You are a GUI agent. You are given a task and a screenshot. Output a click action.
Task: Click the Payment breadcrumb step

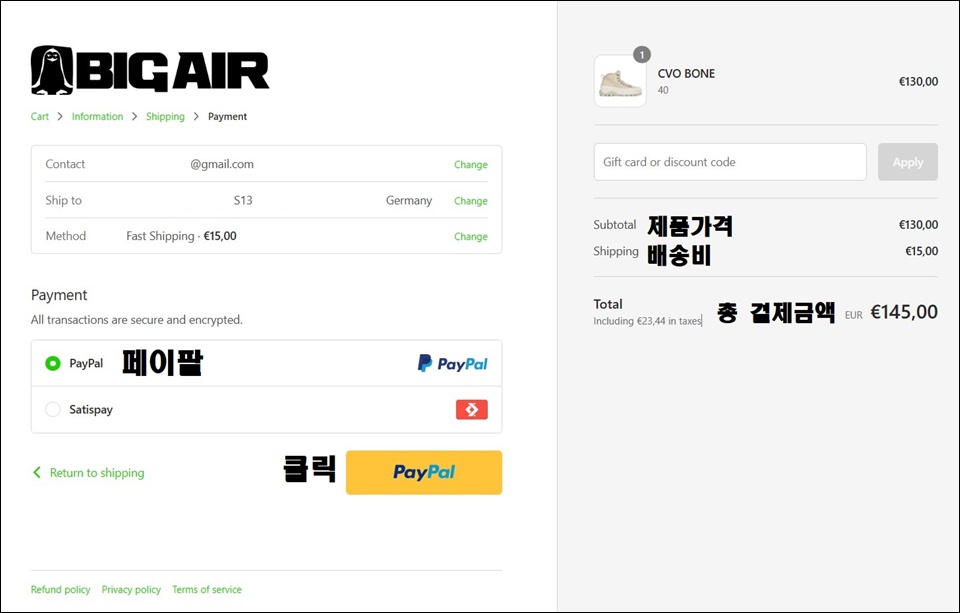click(227, 116)
